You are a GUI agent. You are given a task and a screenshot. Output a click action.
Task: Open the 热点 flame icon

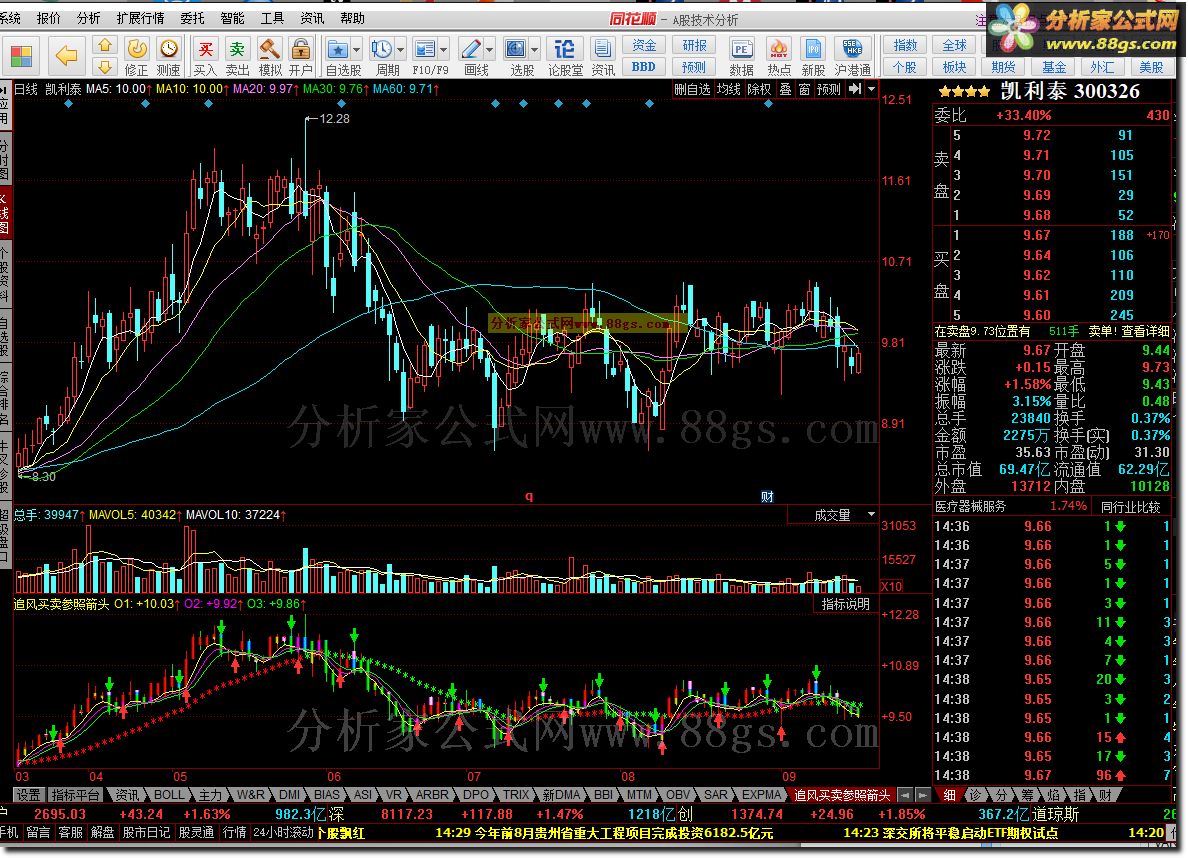point(778,50)
